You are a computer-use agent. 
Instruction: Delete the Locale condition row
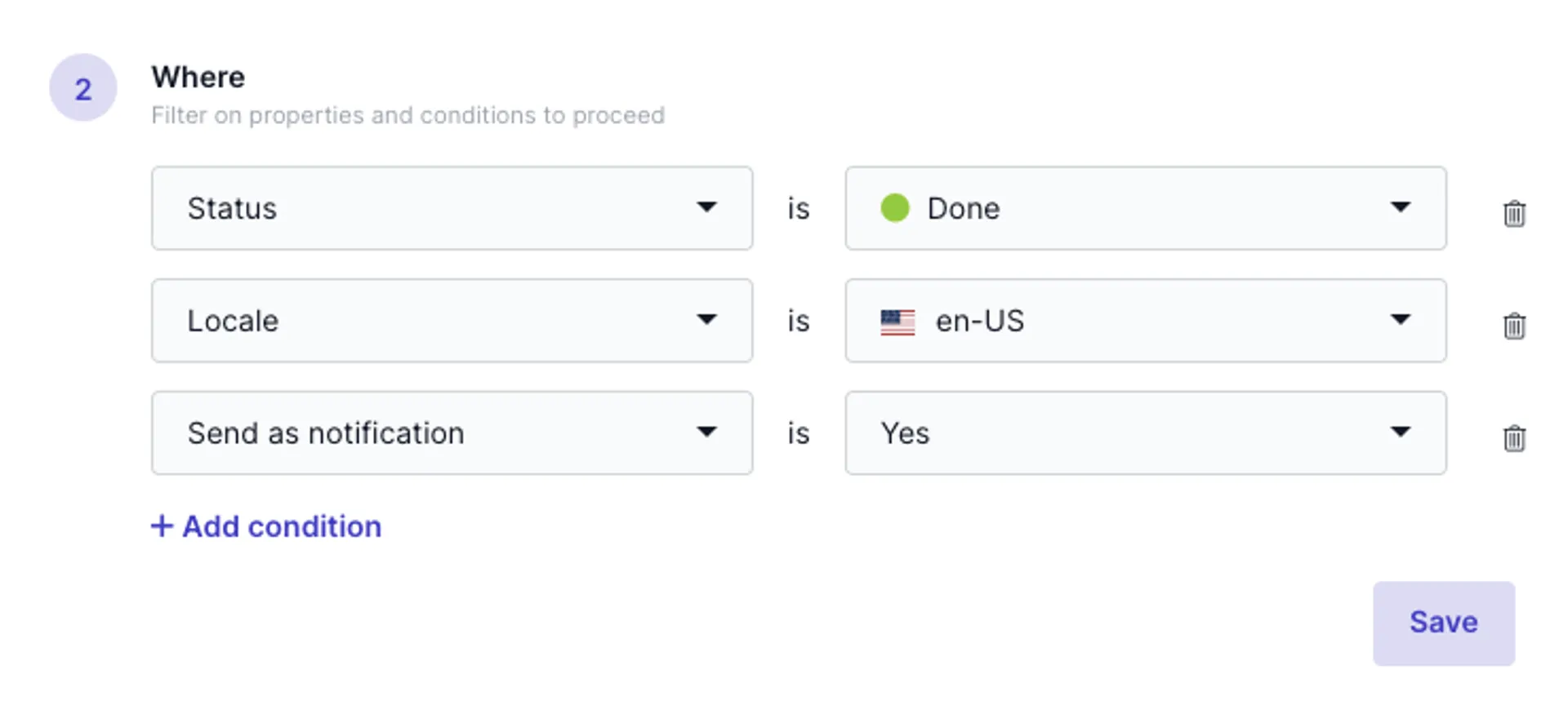pos(1514,326)
